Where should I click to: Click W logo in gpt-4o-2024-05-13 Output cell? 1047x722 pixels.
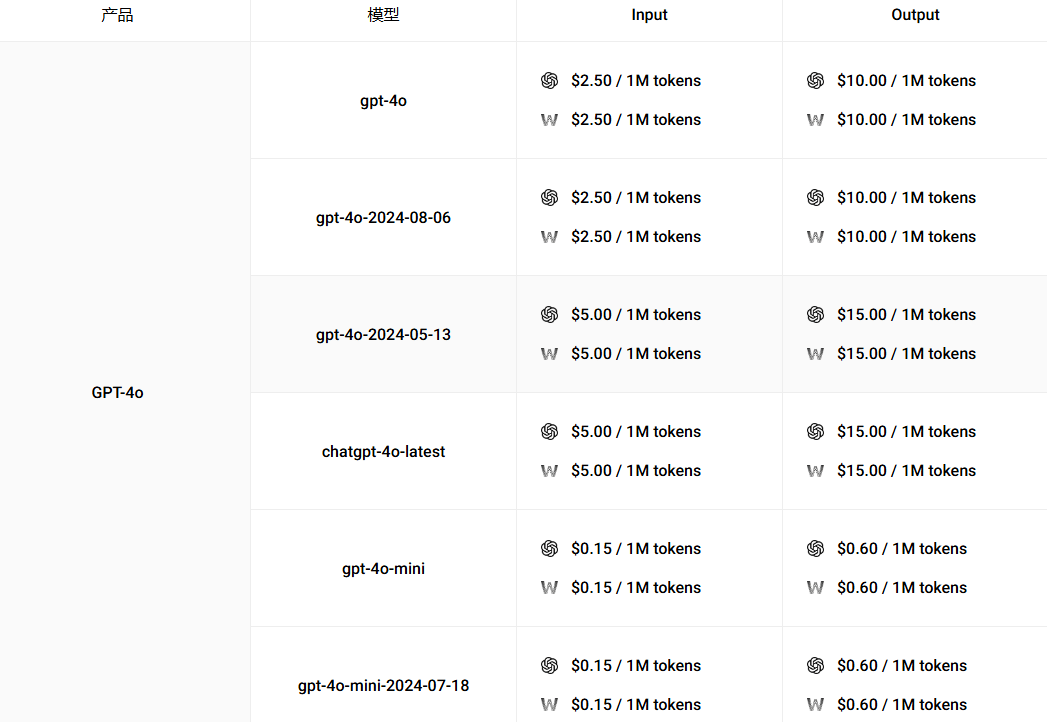[815, 354]
